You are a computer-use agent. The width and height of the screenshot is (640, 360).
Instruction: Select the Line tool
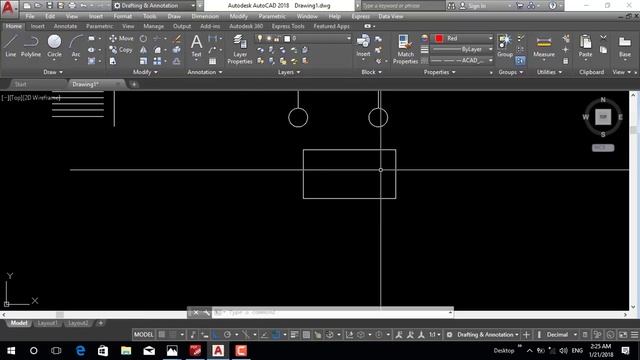[11, 45]
